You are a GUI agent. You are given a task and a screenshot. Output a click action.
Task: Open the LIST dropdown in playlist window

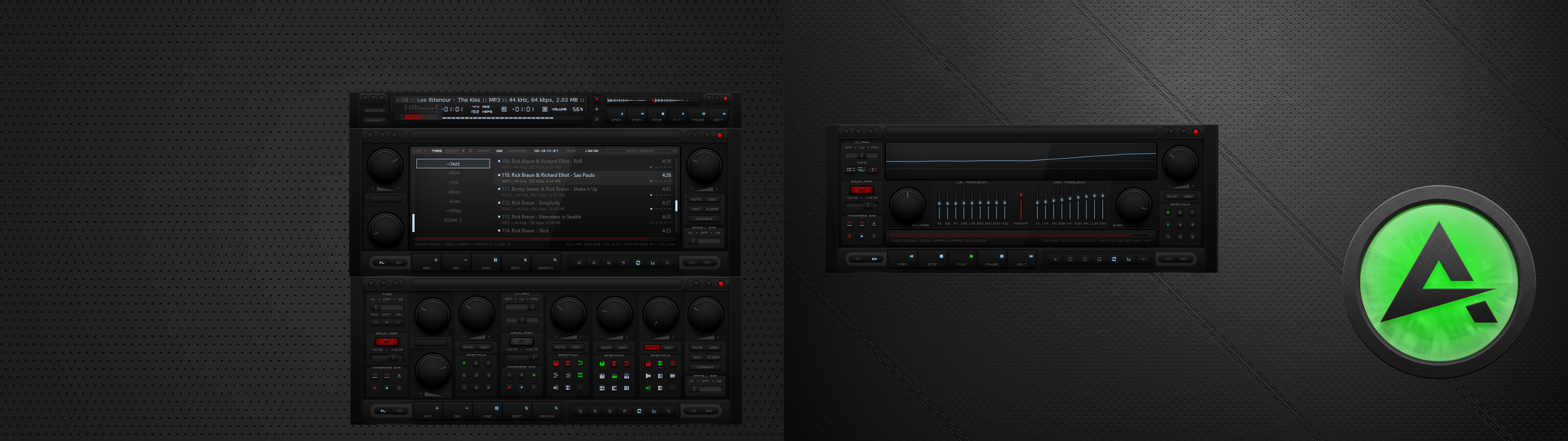tap(420, 151)
